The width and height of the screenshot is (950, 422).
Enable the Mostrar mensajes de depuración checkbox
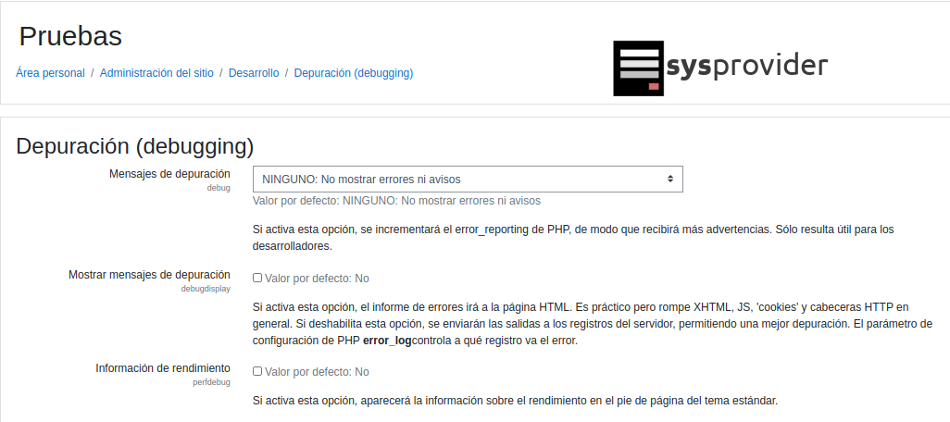coord(258,278)
